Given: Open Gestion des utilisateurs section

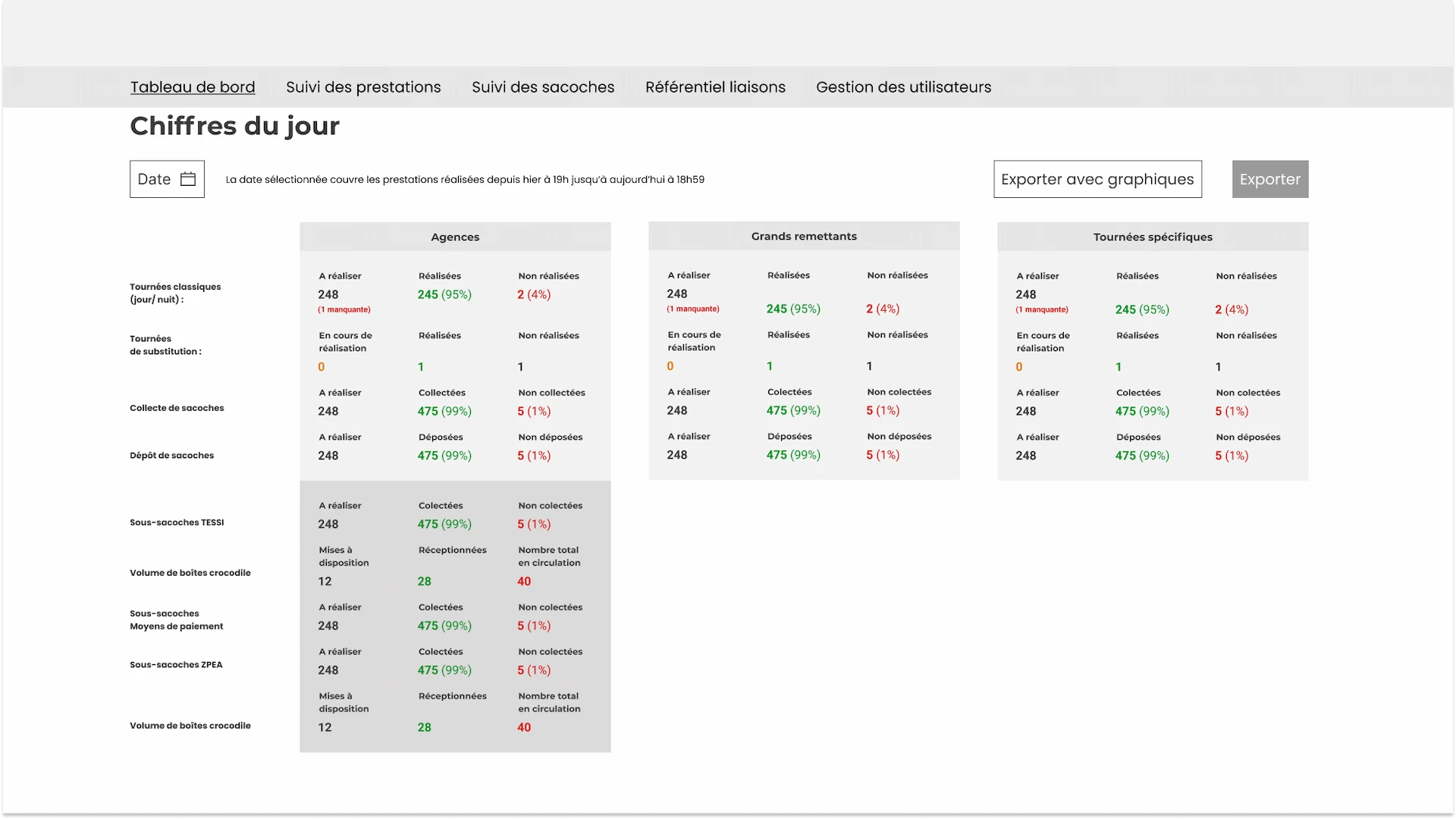Looking at the screenshot, I should click(903, 87).
